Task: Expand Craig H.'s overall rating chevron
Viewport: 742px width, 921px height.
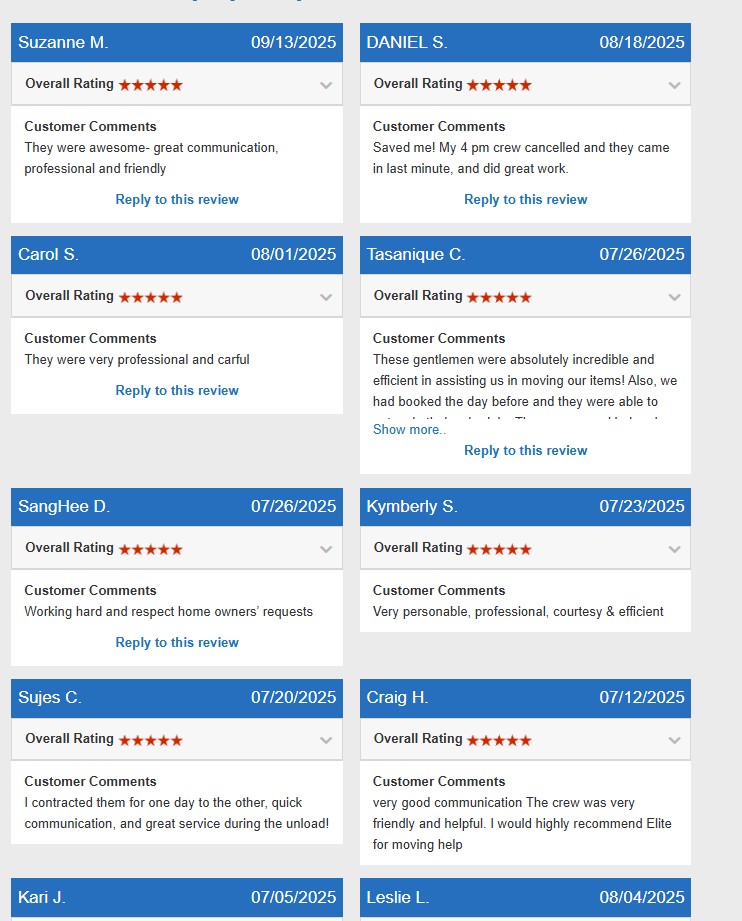Action: [674, 740]
